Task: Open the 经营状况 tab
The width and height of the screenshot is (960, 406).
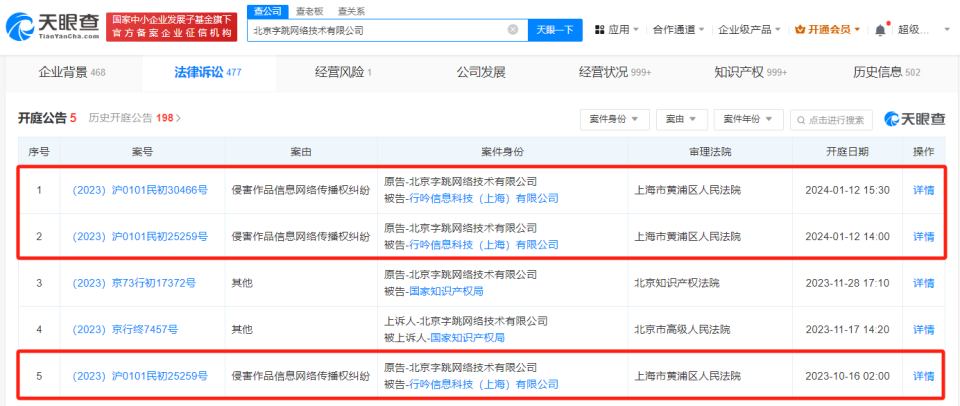Action: point(615,72)
